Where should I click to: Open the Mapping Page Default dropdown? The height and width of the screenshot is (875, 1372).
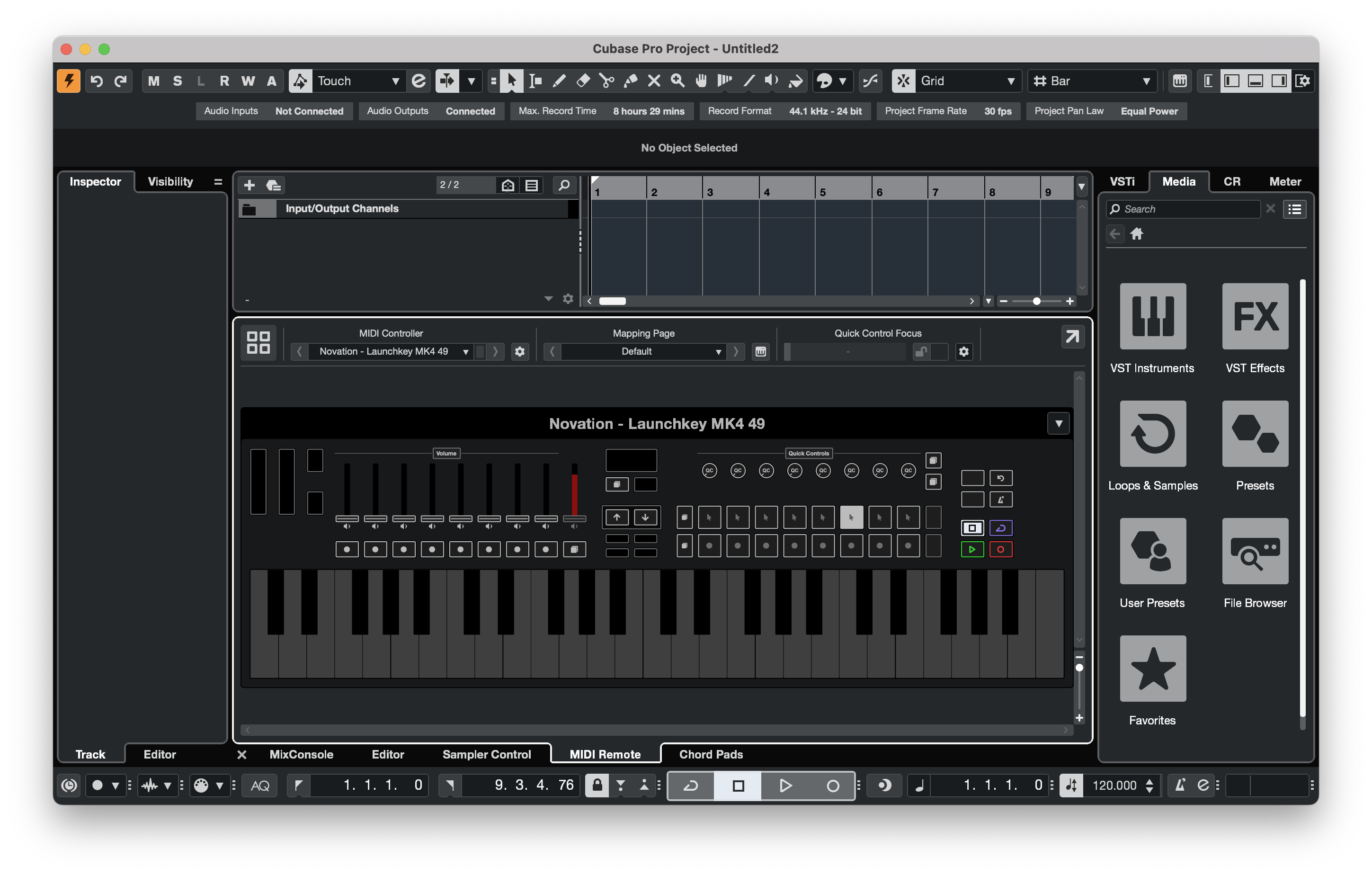click(x=644, y=351)
